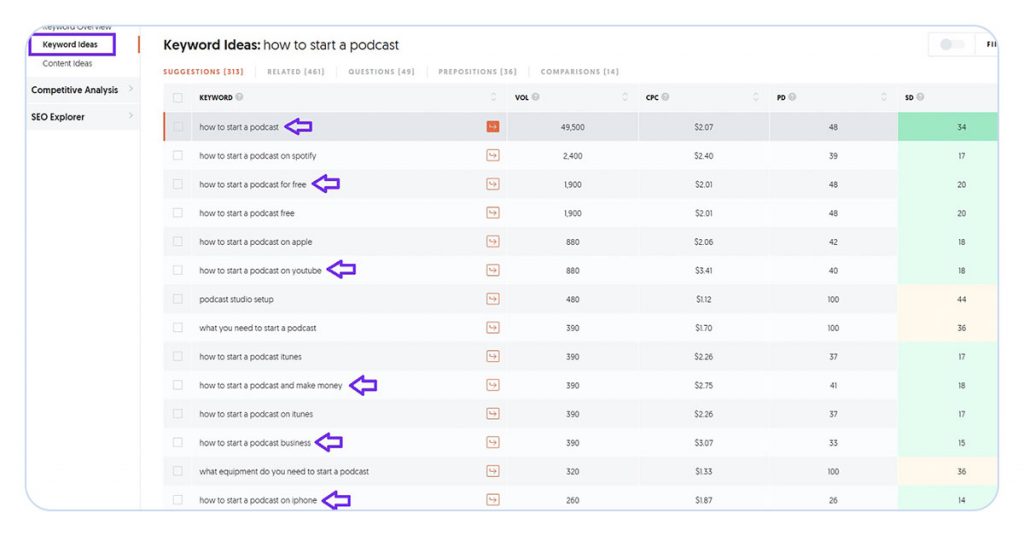This screenshot has height=536, width=1024.
Task: Click arrow icon for 'how to start a podcast on itunes'
Action: tap(493, 414)
